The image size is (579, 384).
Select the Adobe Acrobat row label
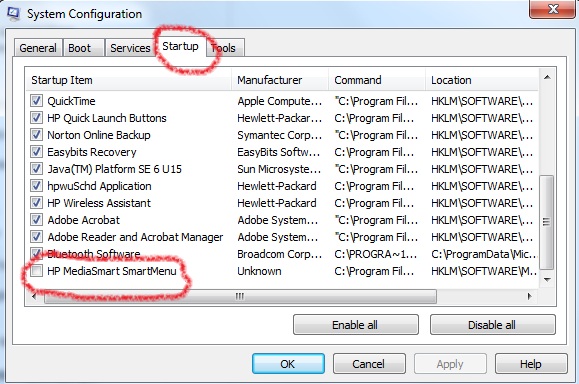(84, 220)
